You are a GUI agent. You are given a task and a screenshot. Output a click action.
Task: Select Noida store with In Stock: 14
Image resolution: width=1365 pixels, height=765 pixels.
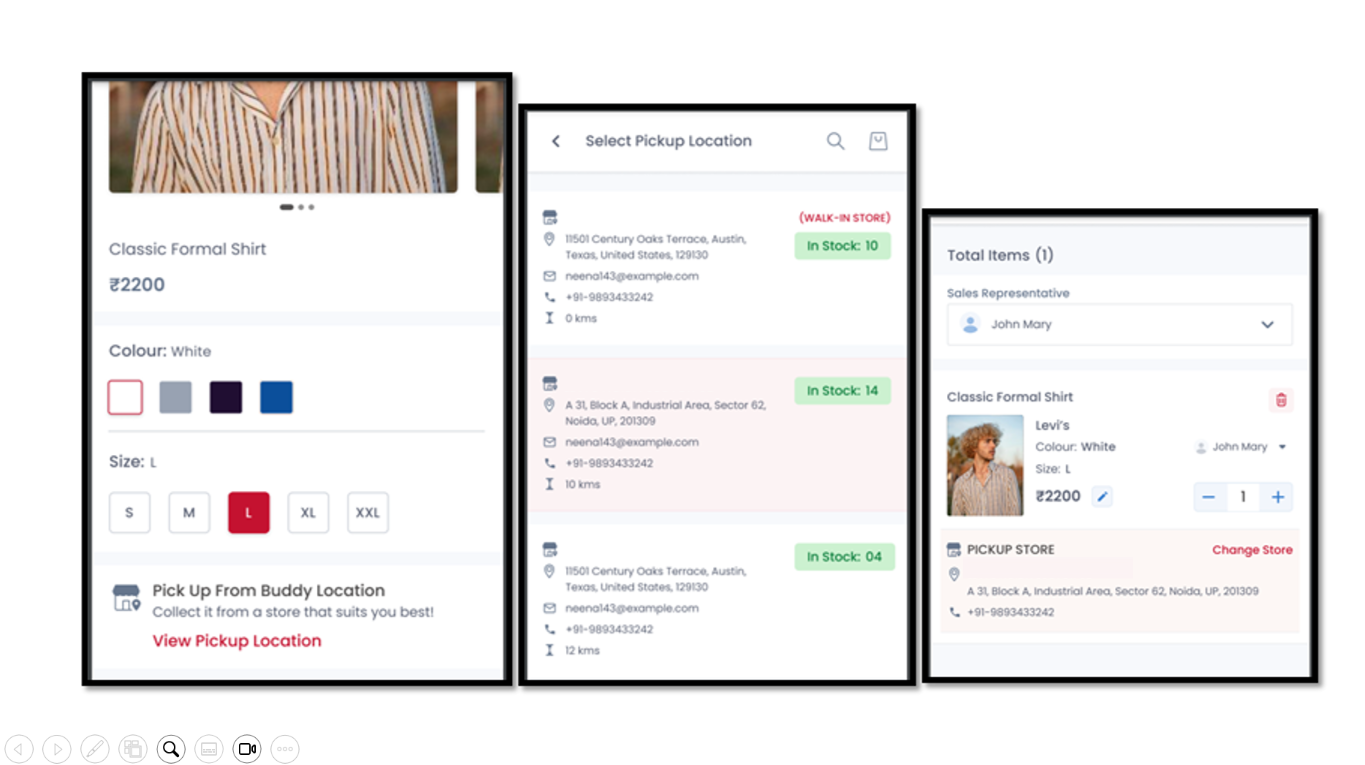point(717,435)
